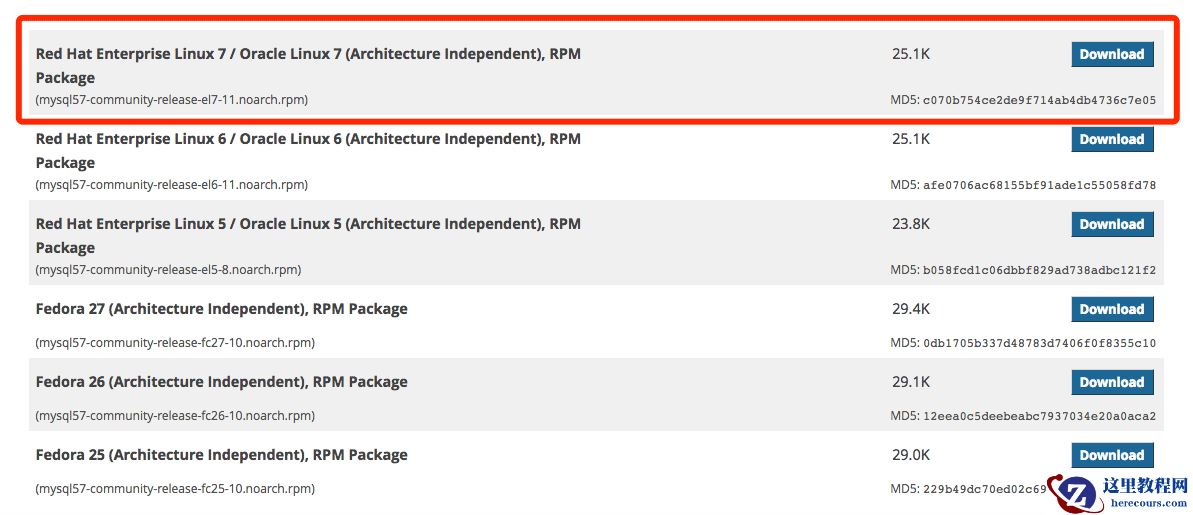
Task: Click the Fedora 26 package title
Action: pos(221,382)
